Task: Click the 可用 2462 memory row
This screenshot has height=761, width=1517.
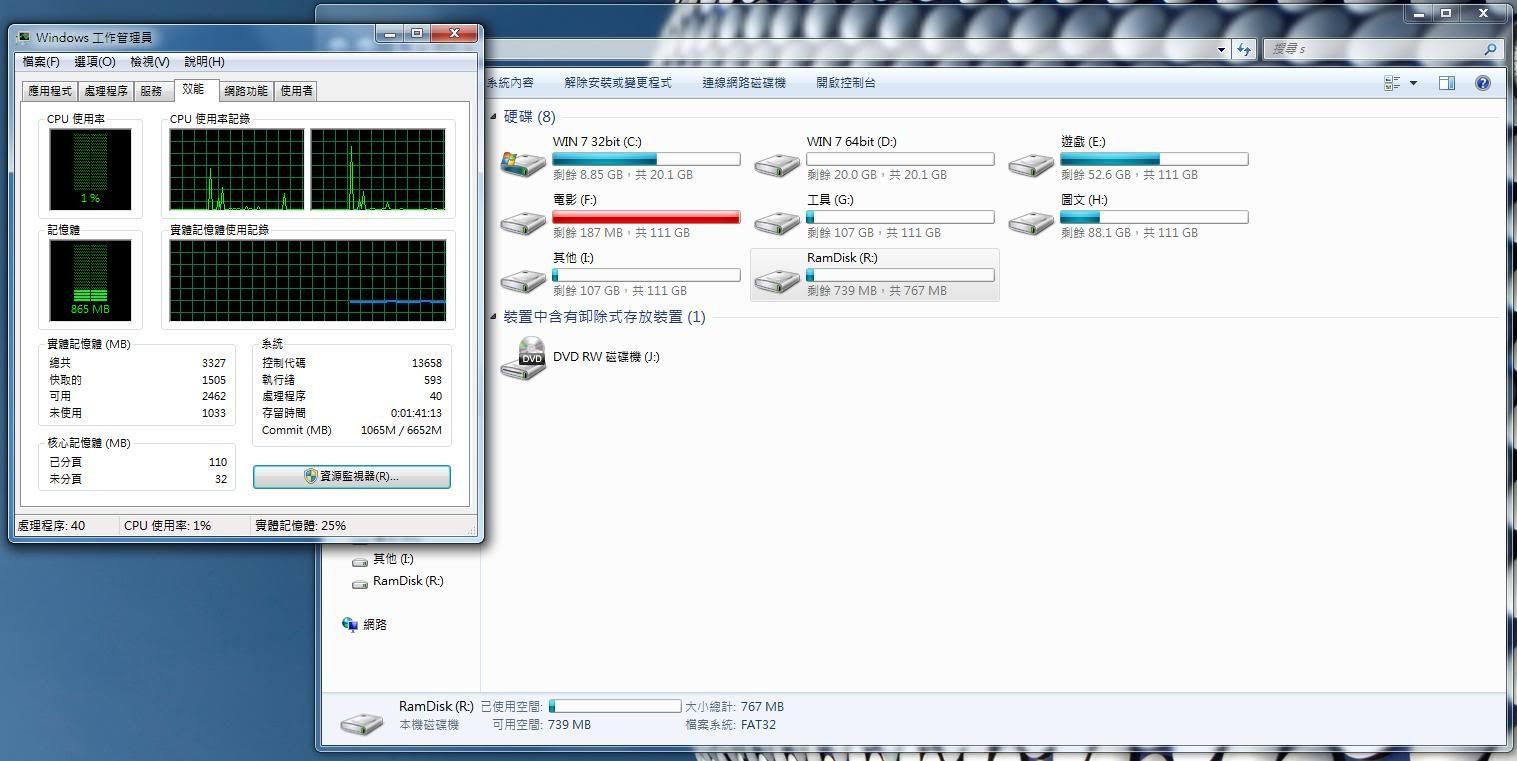Action: pyautogui.click(x=138, y=396)
